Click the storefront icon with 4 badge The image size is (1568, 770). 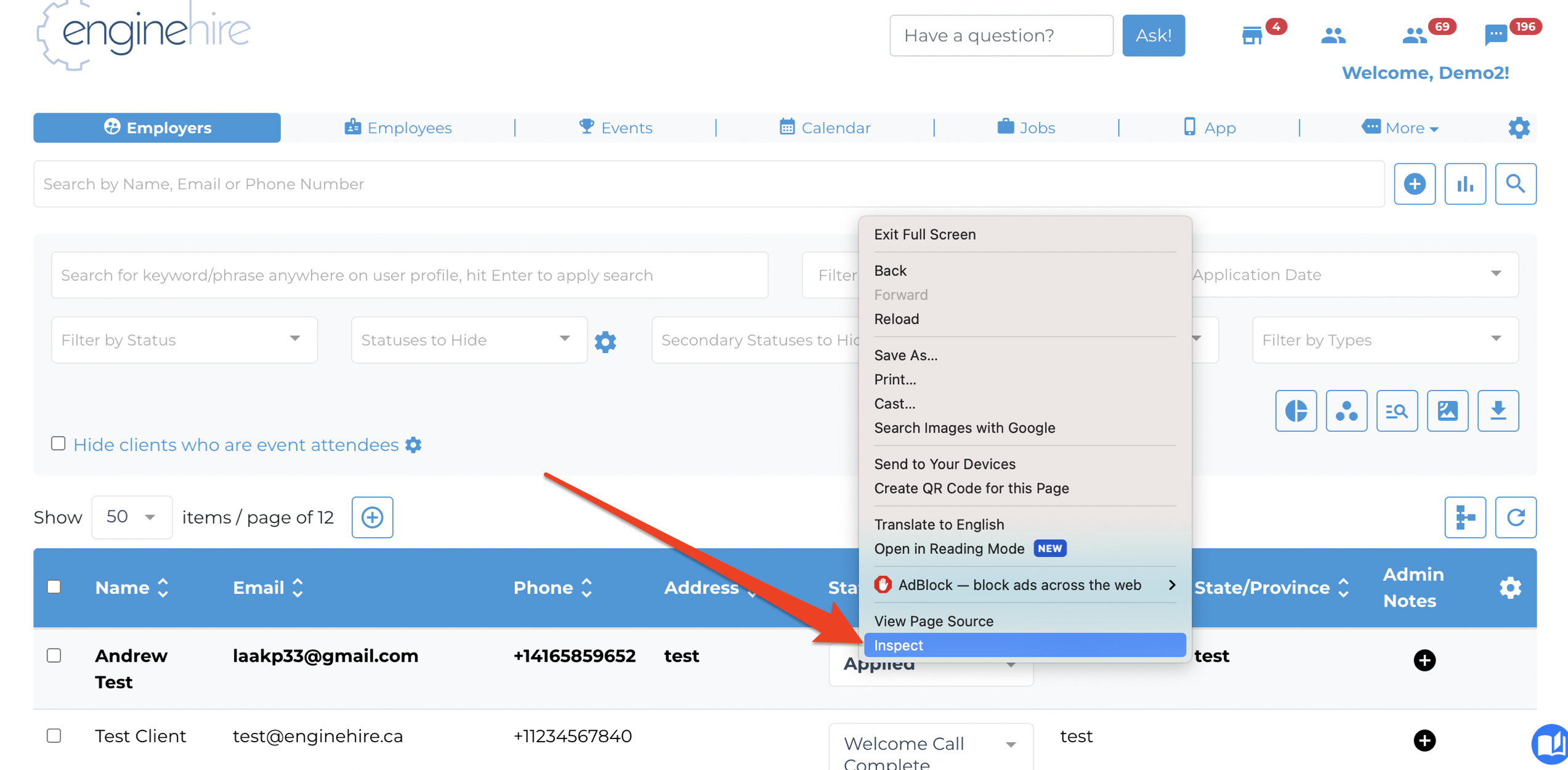pos(1251,35)
